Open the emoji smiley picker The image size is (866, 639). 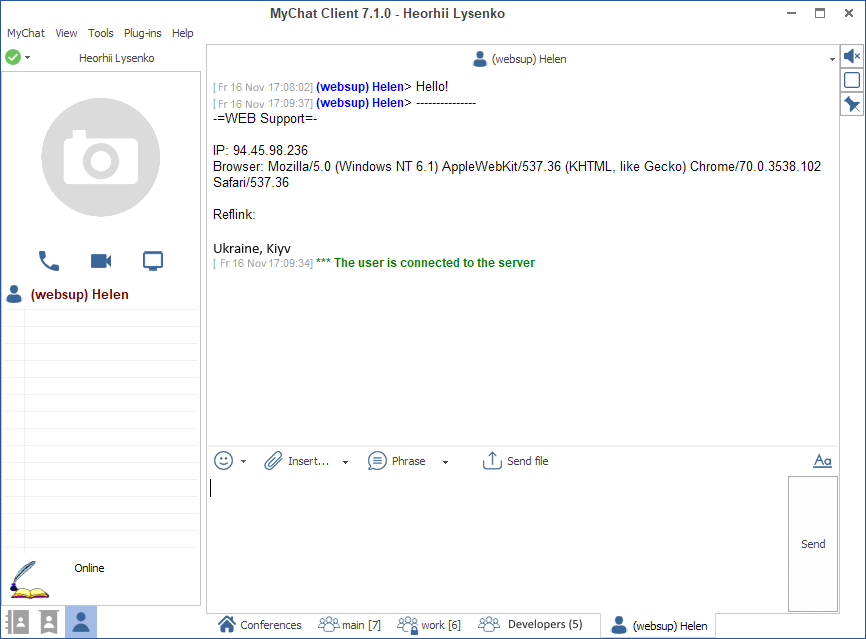coord(224,461)
